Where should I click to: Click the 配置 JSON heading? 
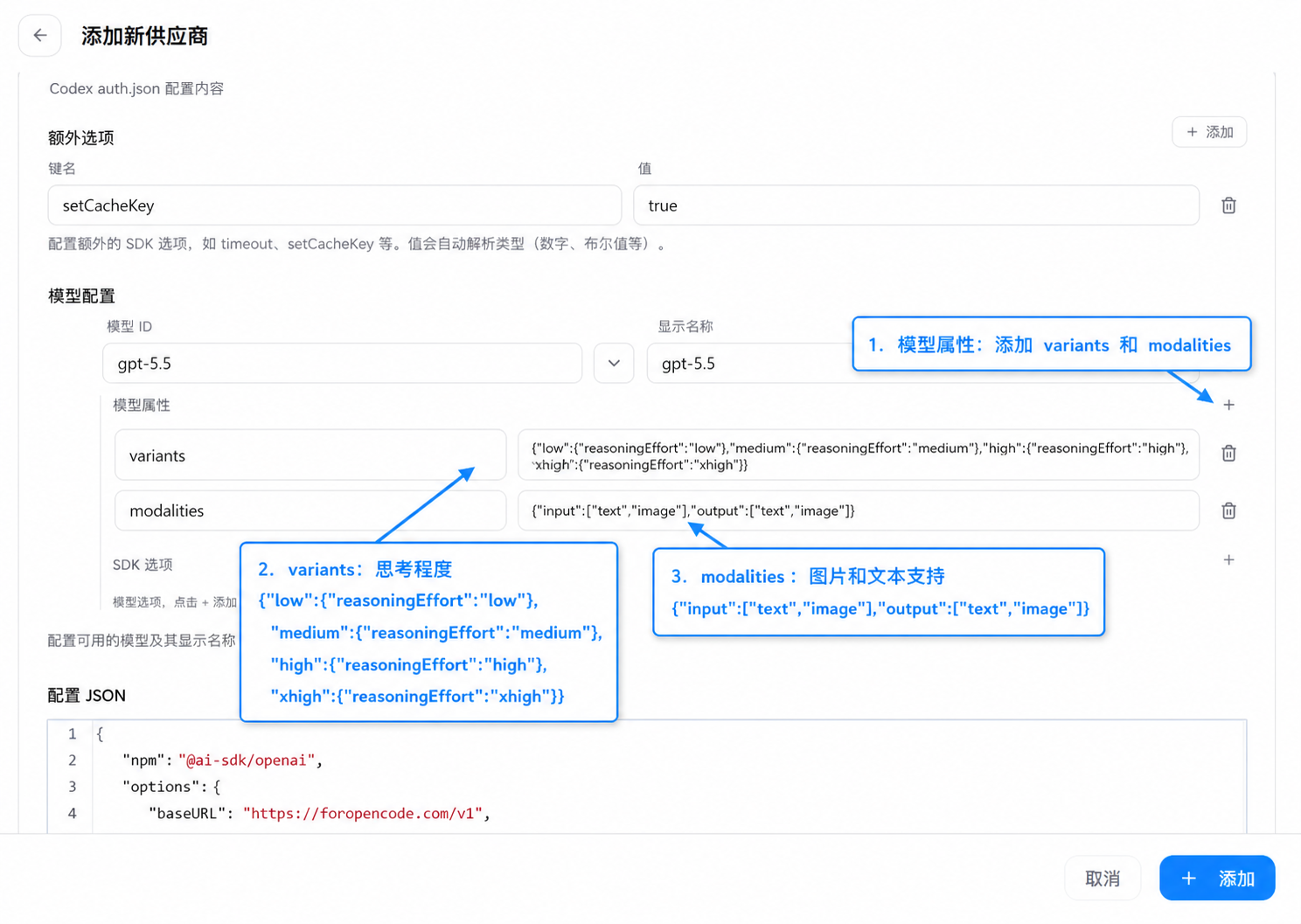[x=87, y=696]
